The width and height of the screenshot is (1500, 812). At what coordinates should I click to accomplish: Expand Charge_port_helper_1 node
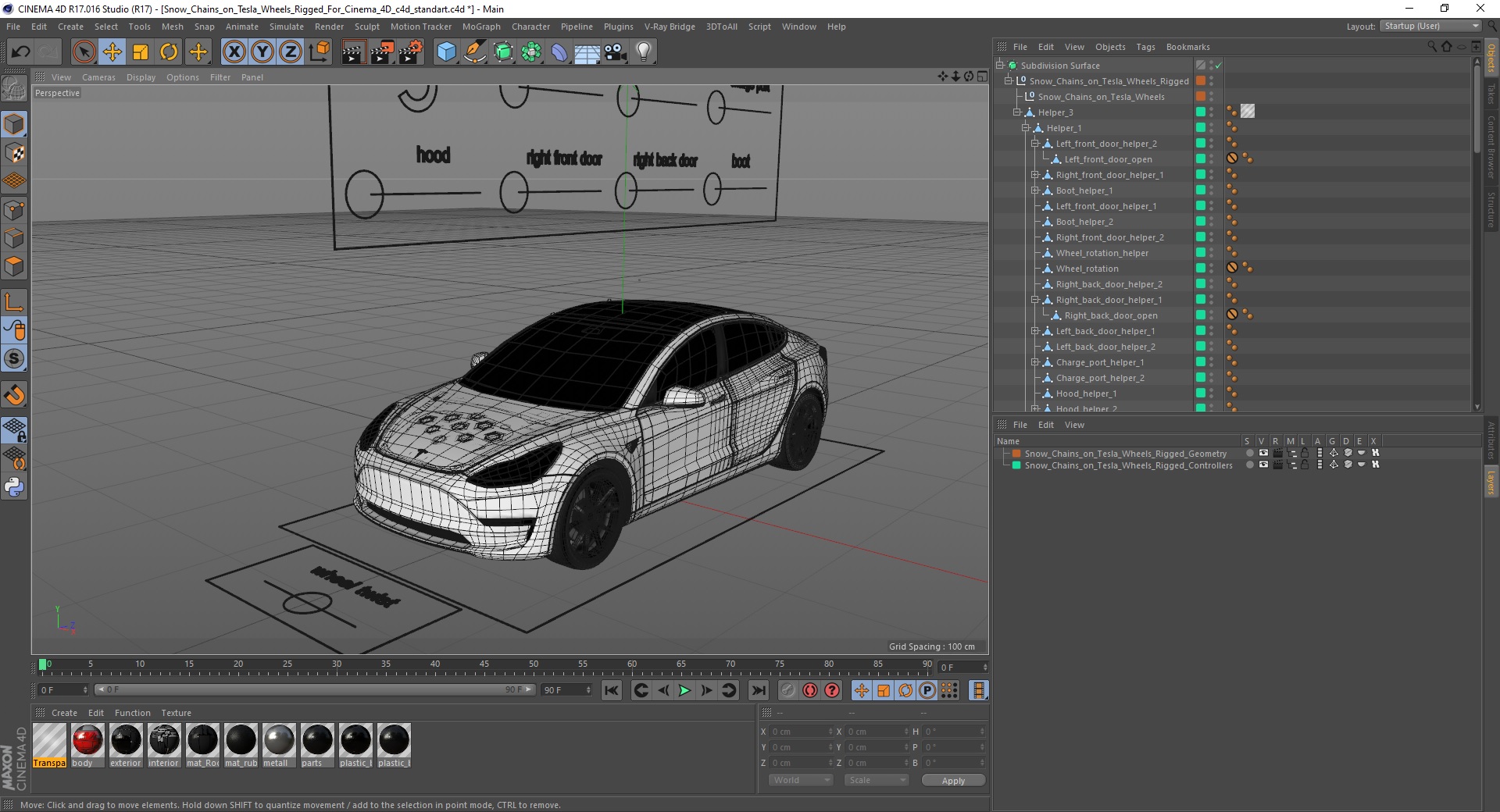[x=1034, y=362]
